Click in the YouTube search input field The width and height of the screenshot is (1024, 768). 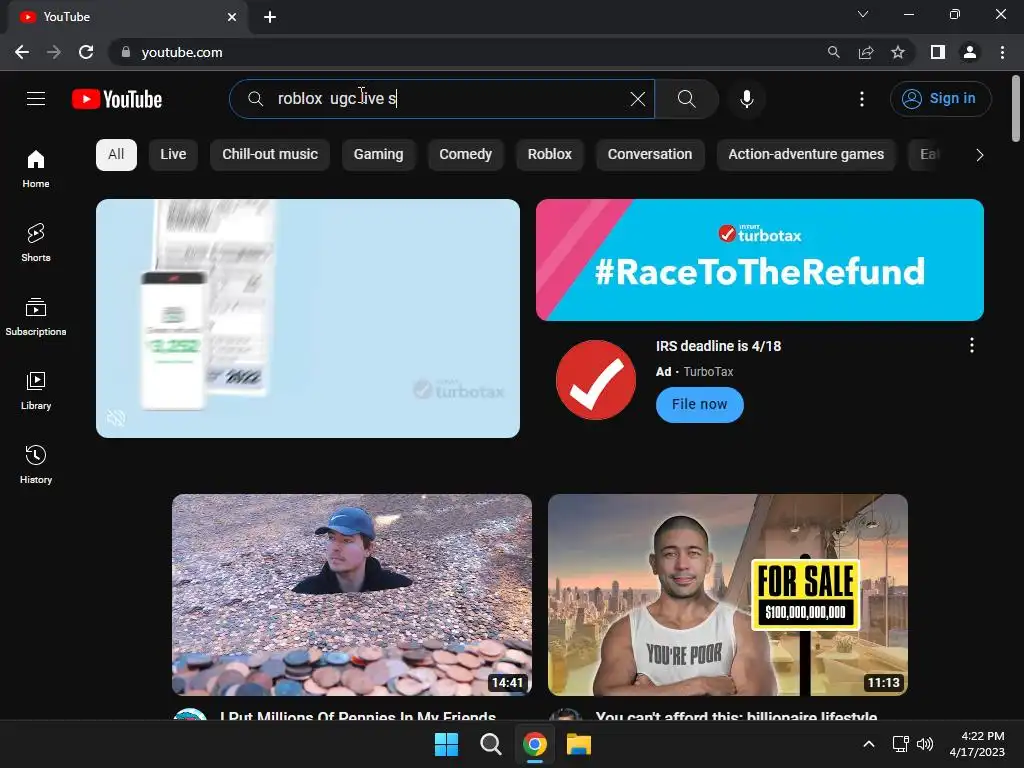click(x=444, y=99)
